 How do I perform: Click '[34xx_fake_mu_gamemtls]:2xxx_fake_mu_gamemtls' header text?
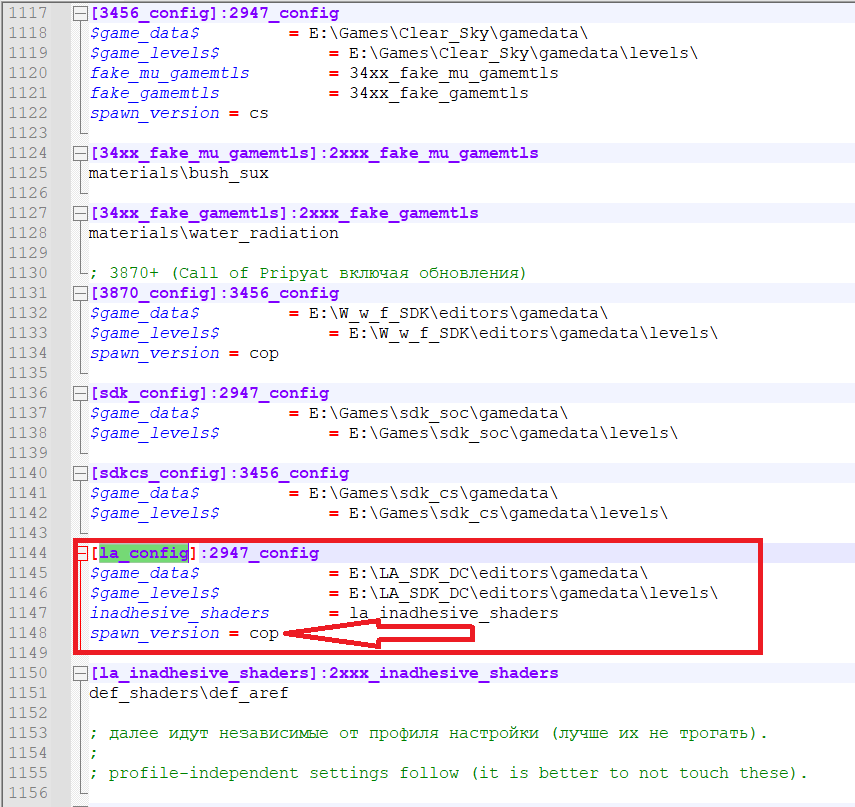click(315, 153)
